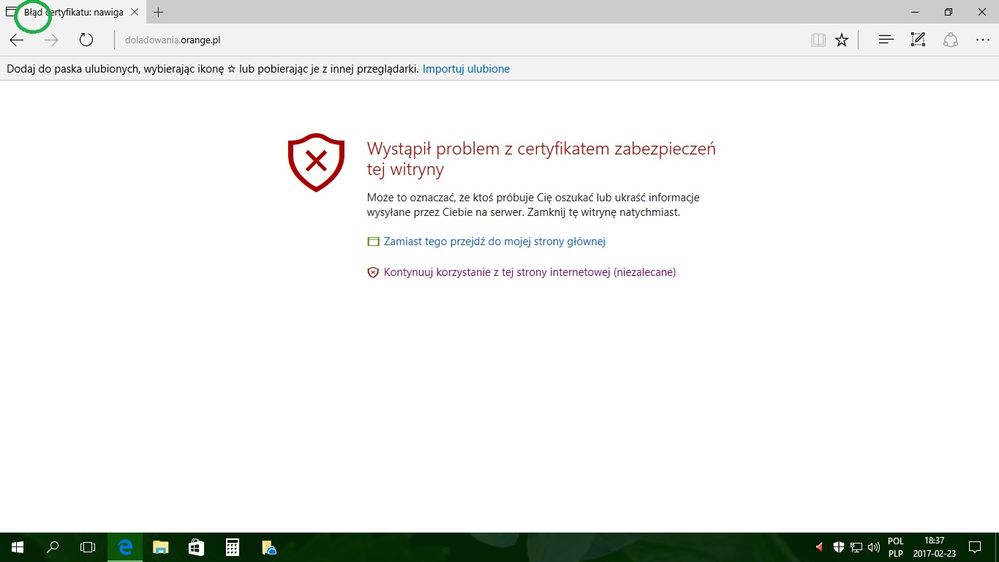Image resolution: width=999 pixels, height=562 pixels.
Task: Click the doladowania.orange.pl address bar
Action: (173, 40)
